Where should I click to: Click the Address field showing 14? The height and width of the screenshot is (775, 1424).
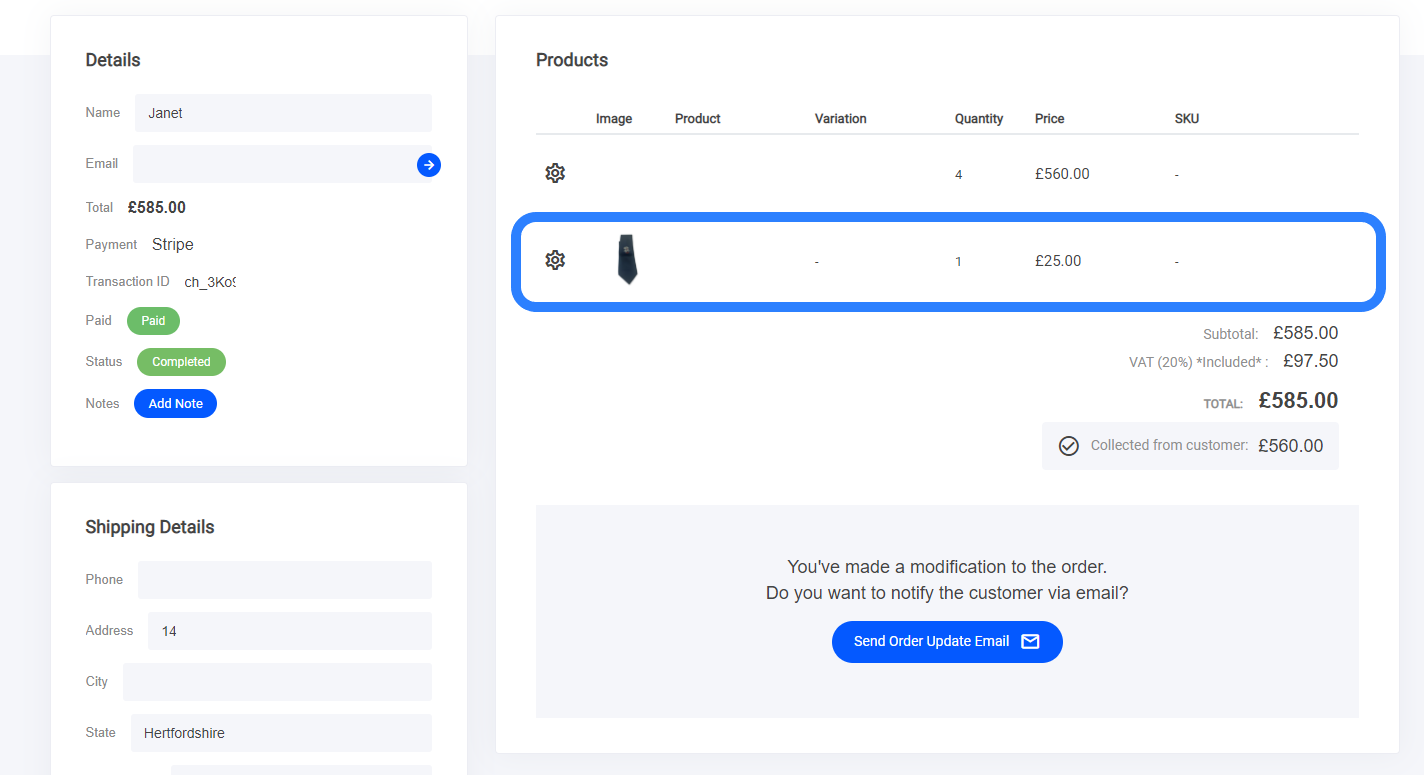click(x=289, y=631)
